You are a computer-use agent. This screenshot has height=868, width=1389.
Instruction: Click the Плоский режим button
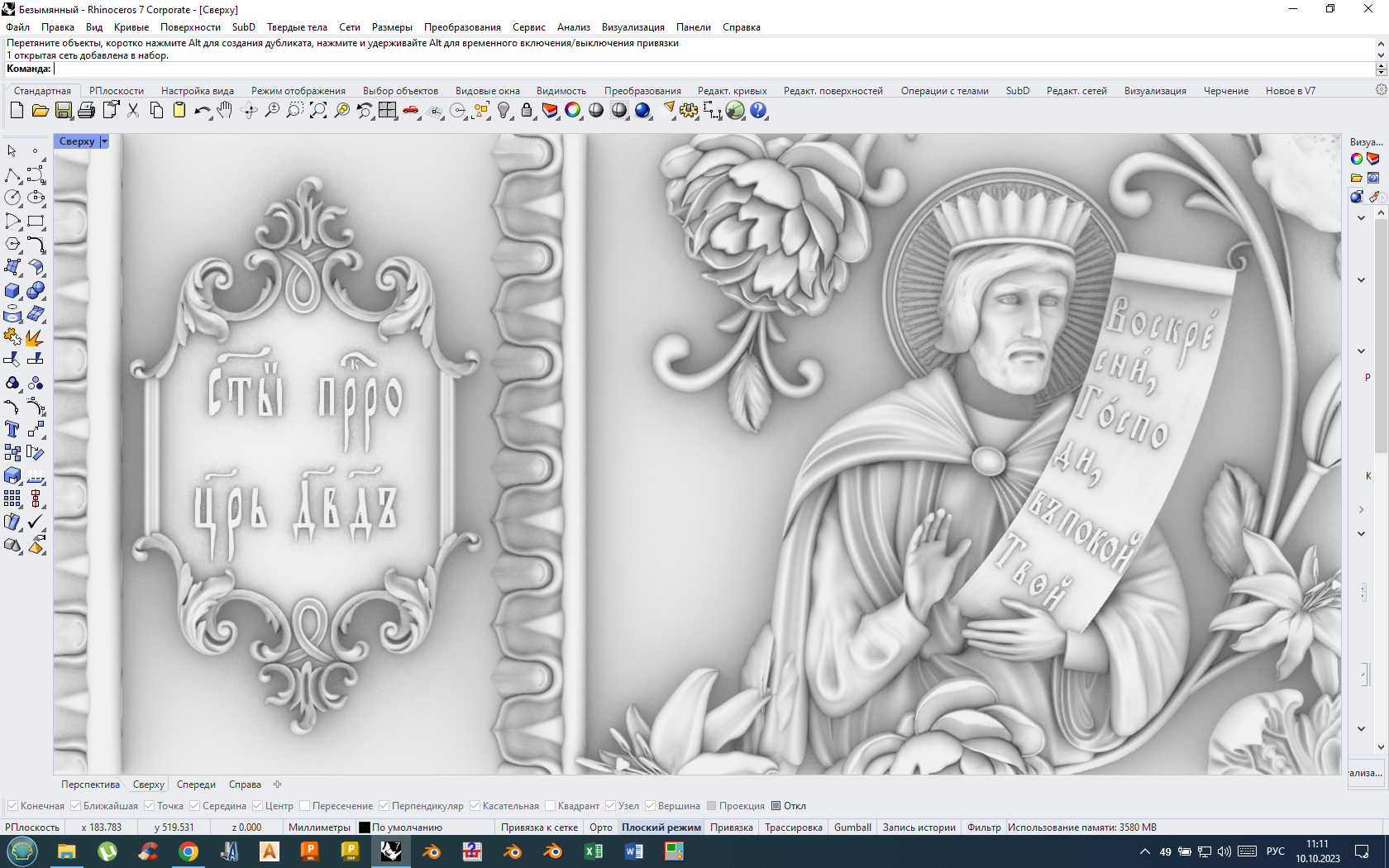point(661,827)
